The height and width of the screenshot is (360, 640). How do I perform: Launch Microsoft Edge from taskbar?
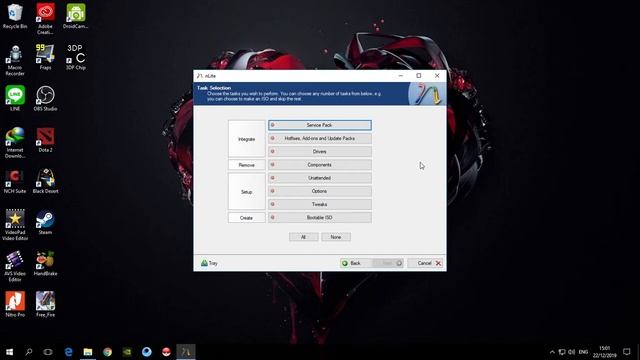click(x=68, y=352)
